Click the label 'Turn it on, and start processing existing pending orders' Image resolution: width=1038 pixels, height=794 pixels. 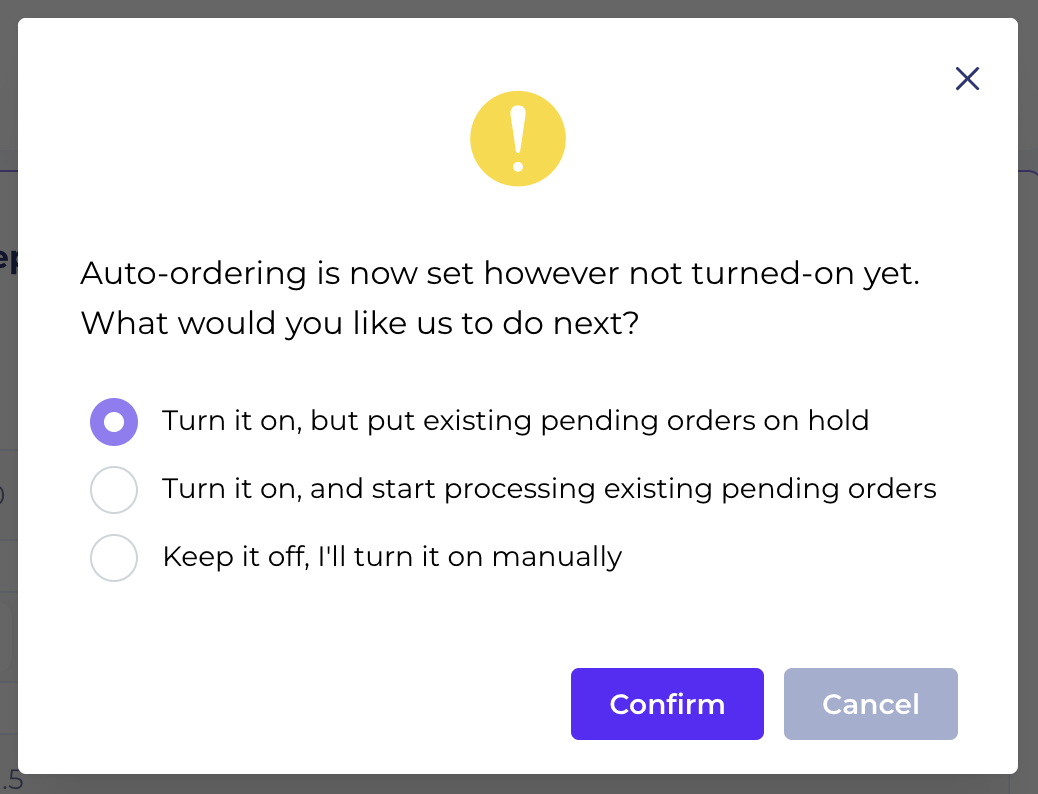[549, 489]
